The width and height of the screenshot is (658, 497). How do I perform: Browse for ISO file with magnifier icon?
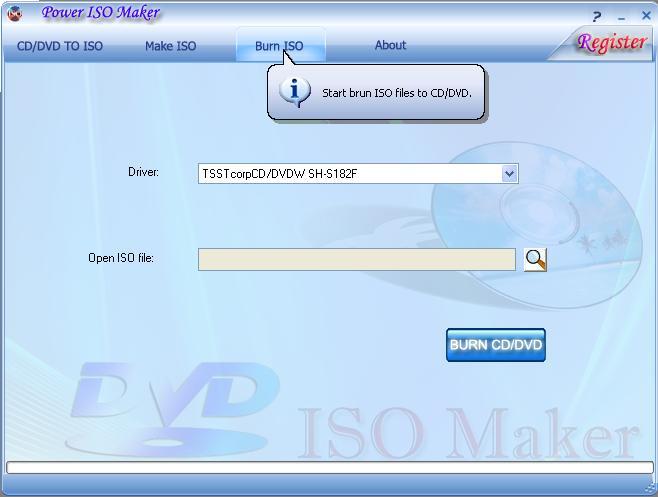(x=535, y=259)
